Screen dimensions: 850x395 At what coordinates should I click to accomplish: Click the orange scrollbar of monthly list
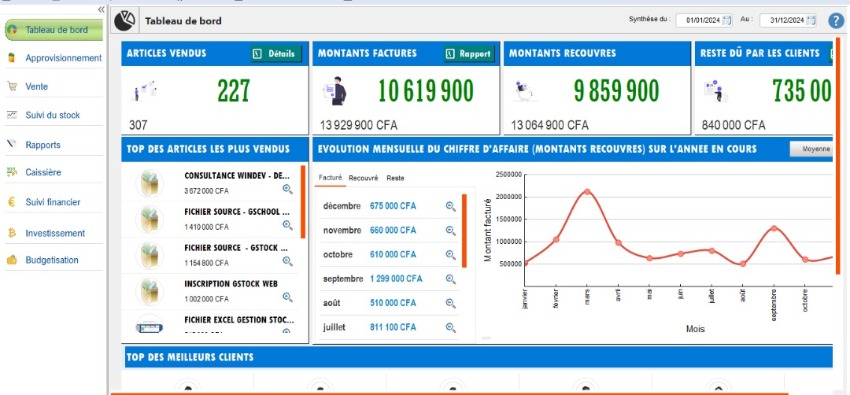(464, 231)
